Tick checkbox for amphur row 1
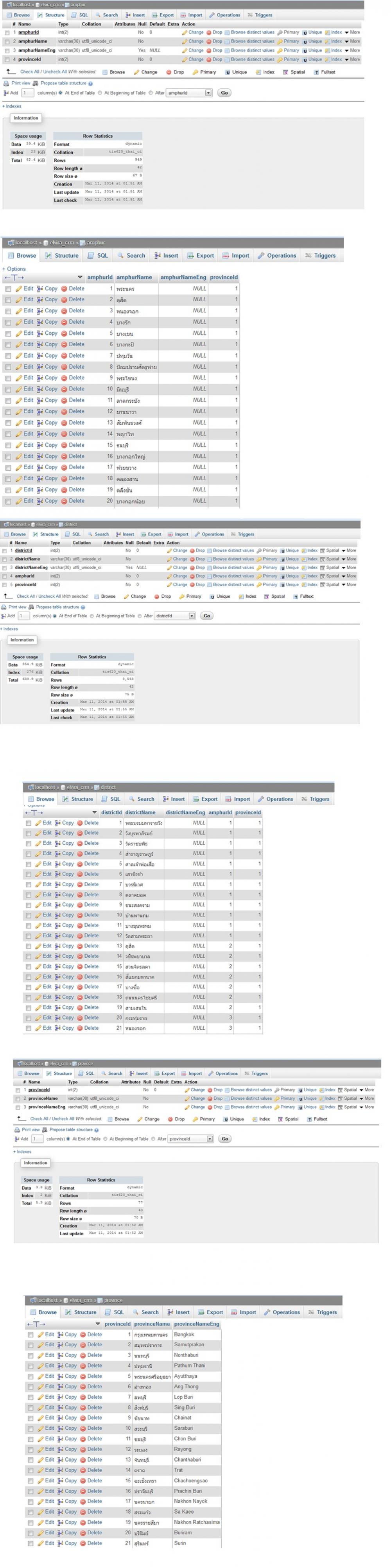391x1568 pixels. (8, 289)
